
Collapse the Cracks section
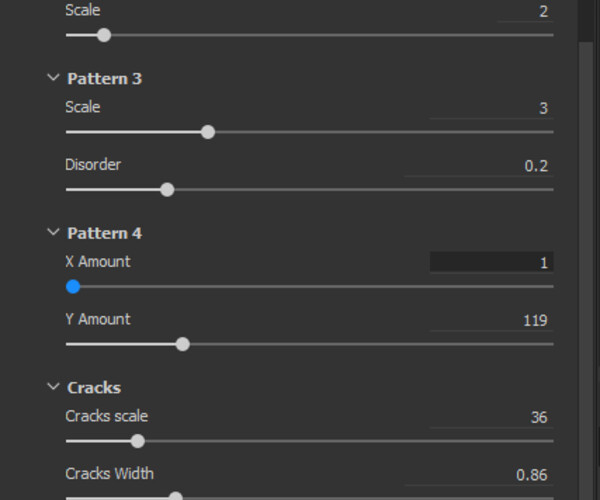(53, 387)
